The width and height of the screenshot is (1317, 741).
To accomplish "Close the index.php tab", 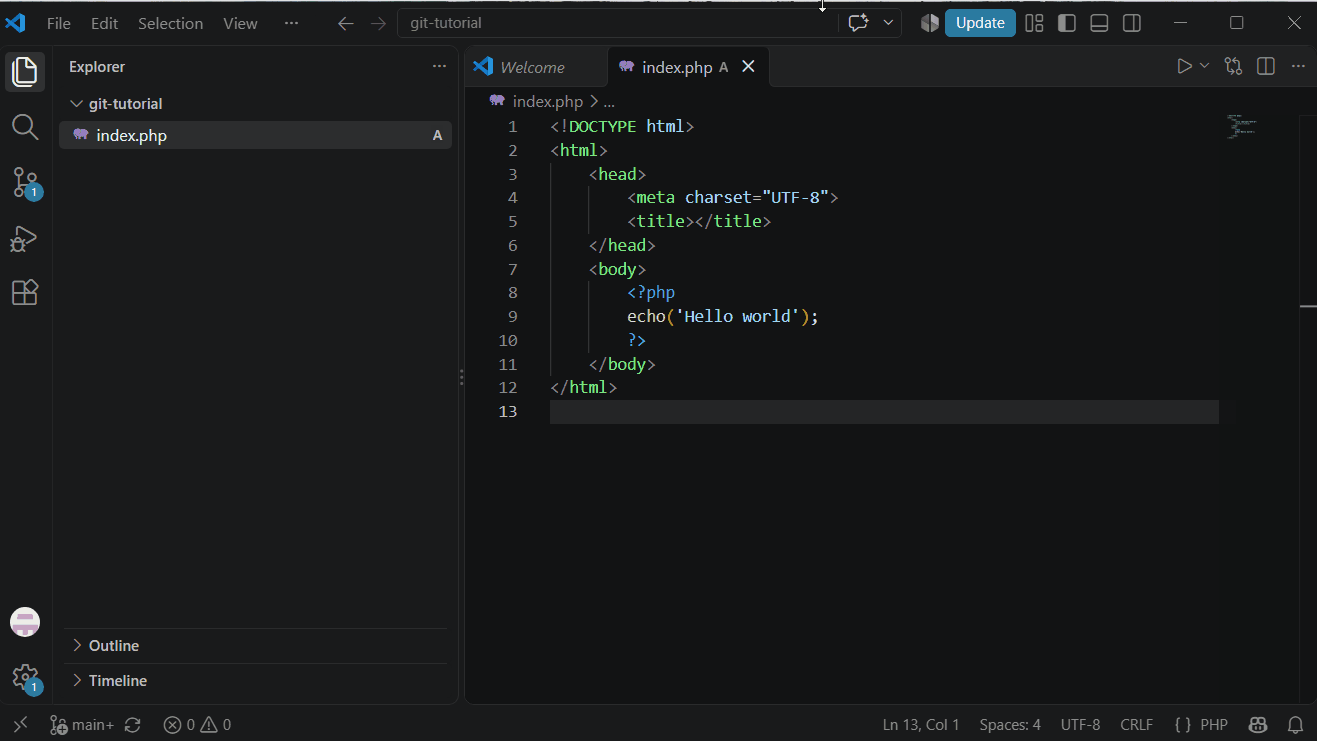I will pyautogui.click(x=748, y=67).
